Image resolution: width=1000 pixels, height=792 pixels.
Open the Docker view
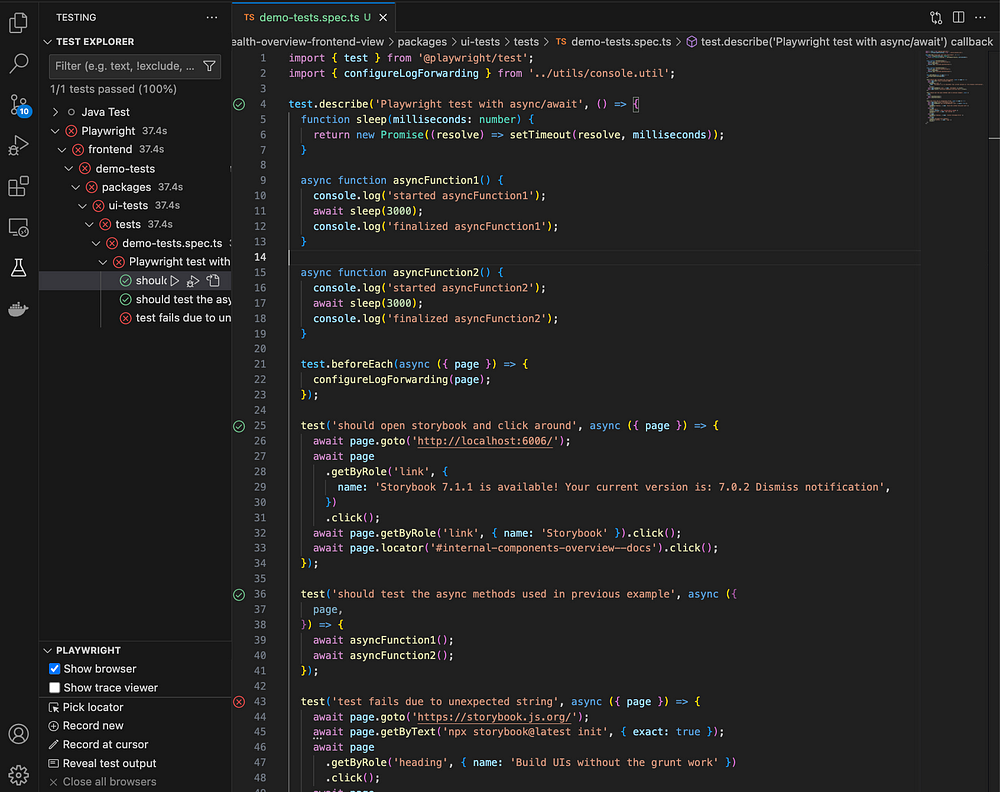(18, 309)
